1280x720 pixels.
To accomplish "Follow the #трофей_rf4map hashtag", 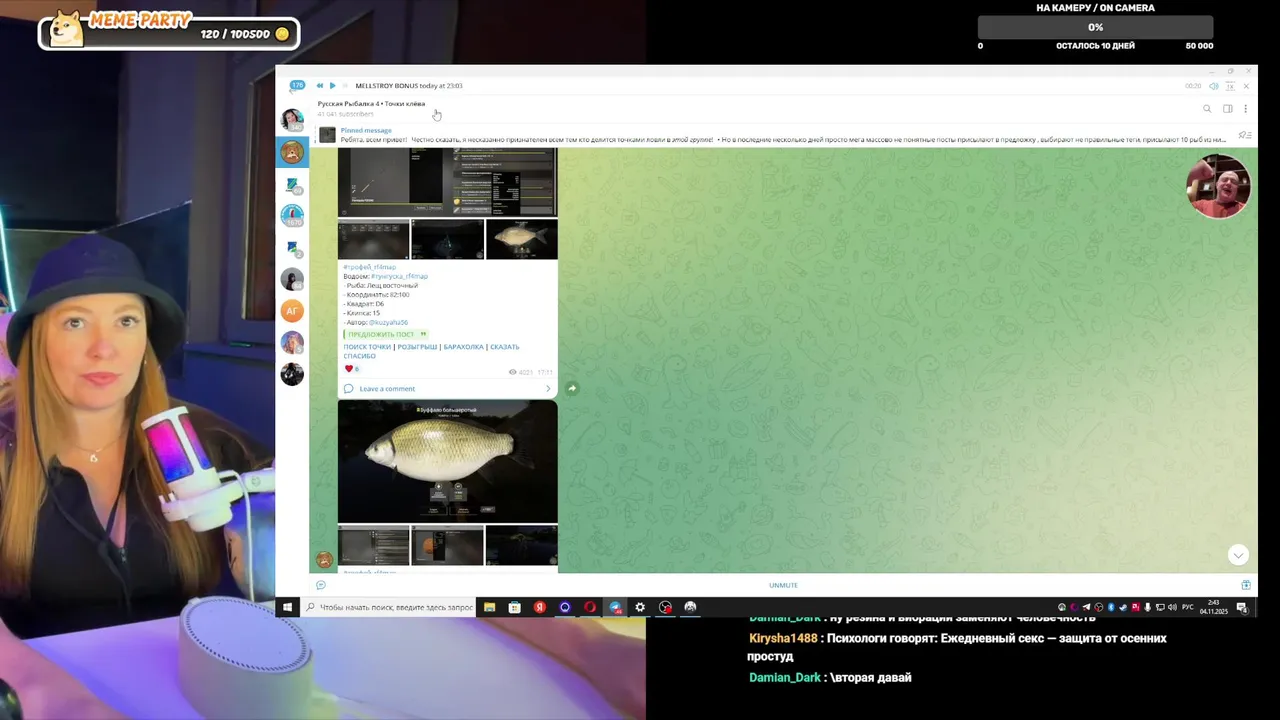I will 369,267.
